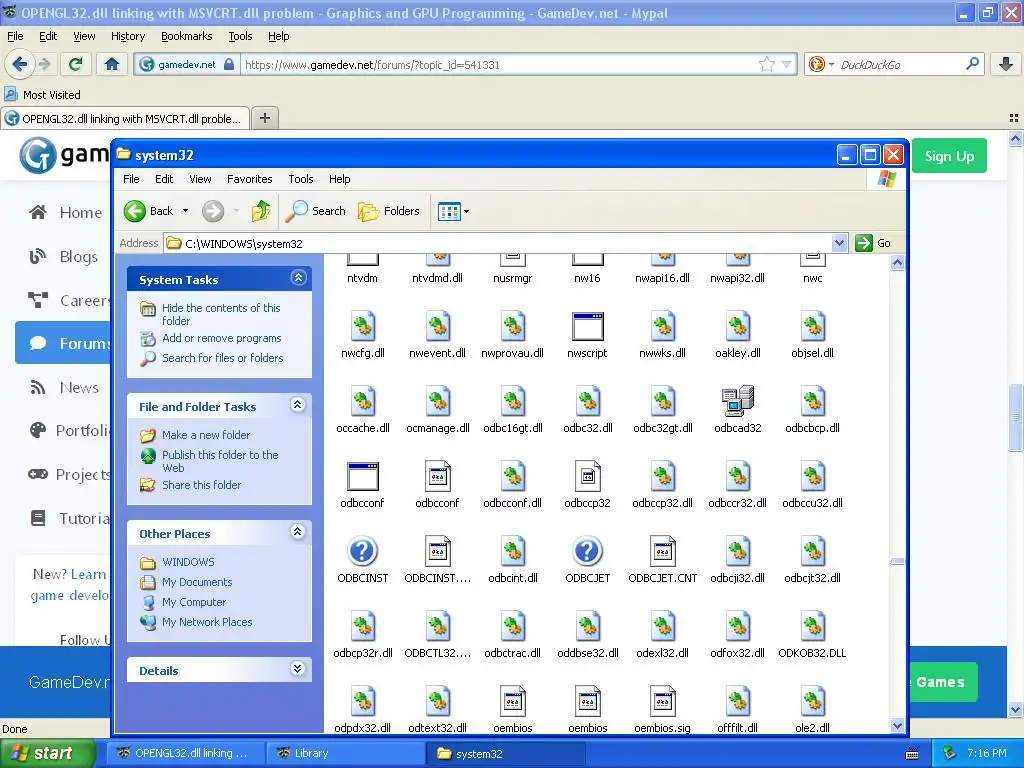This screenshot has width=1024, height=768.
Task: Click Add or remove programs link
Action: coord(221,338)
